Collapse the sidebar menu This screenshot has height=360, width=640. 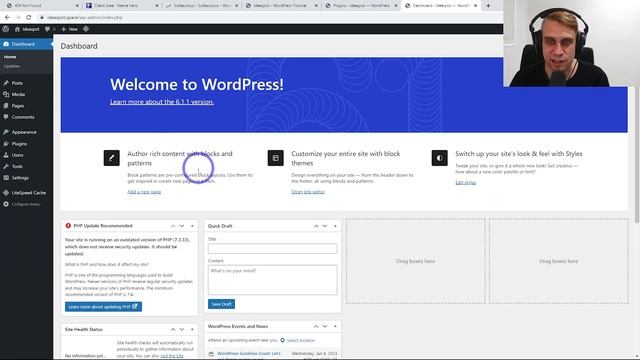click(x=26, y=204)
